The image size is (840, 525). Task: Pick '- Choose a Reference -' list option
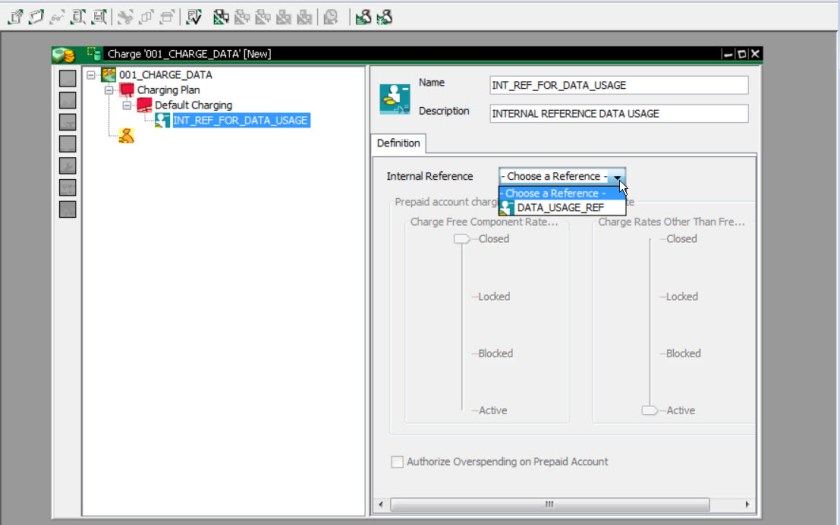(x=562, y=193)
